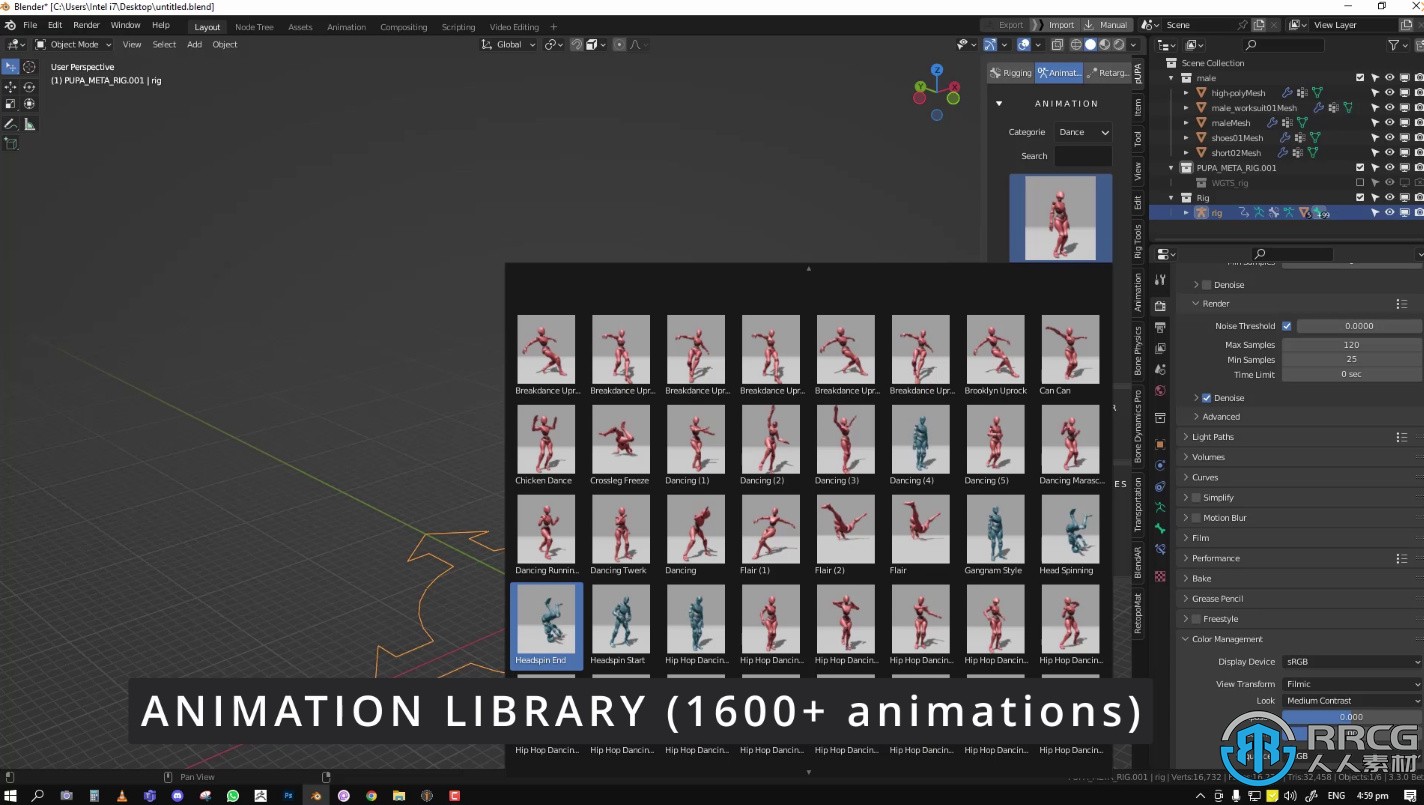Open Tool properties tab icon
Viewport: 1424px width, 805px height.
click(1160, 281)
